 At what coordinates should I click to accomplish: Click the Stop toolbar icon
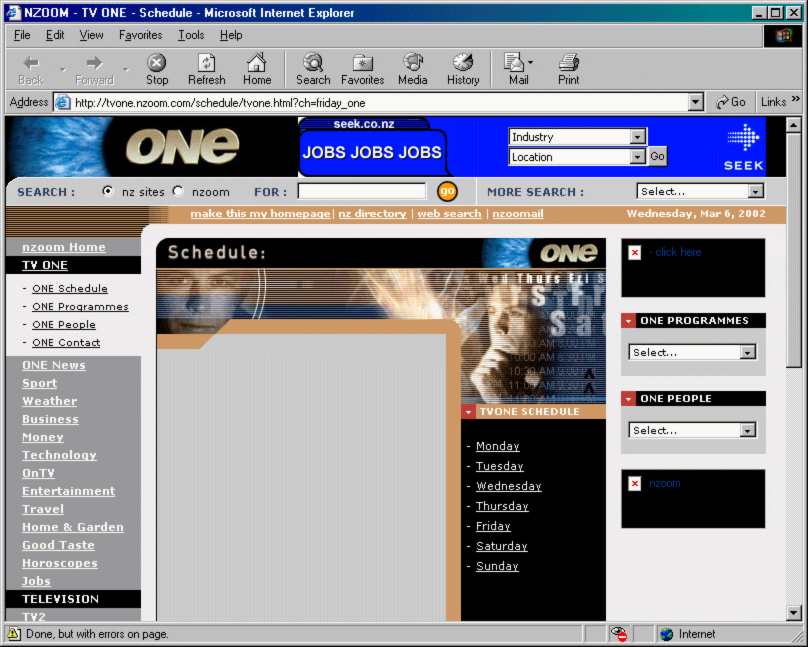tap(157, 69)
